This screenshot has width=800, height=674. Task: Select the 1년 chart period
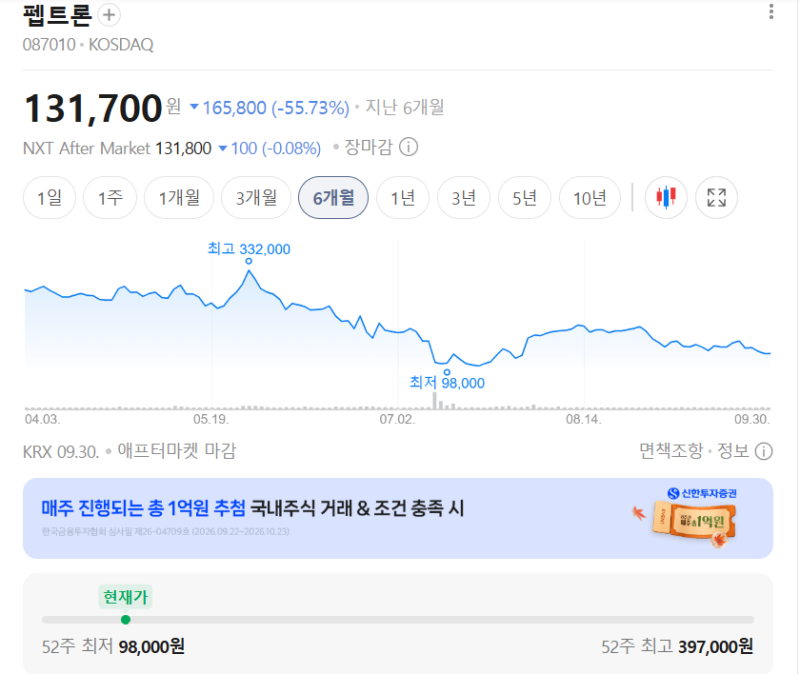click(x=403, y=197)
